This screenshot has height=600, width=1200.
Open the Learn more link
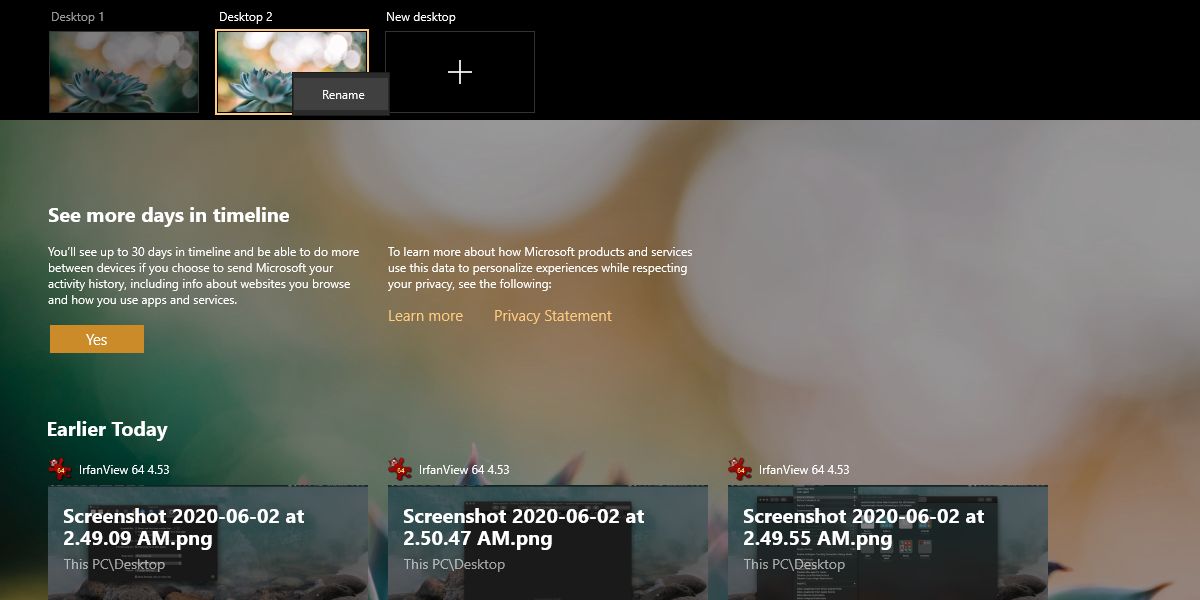tap(425, 316)
